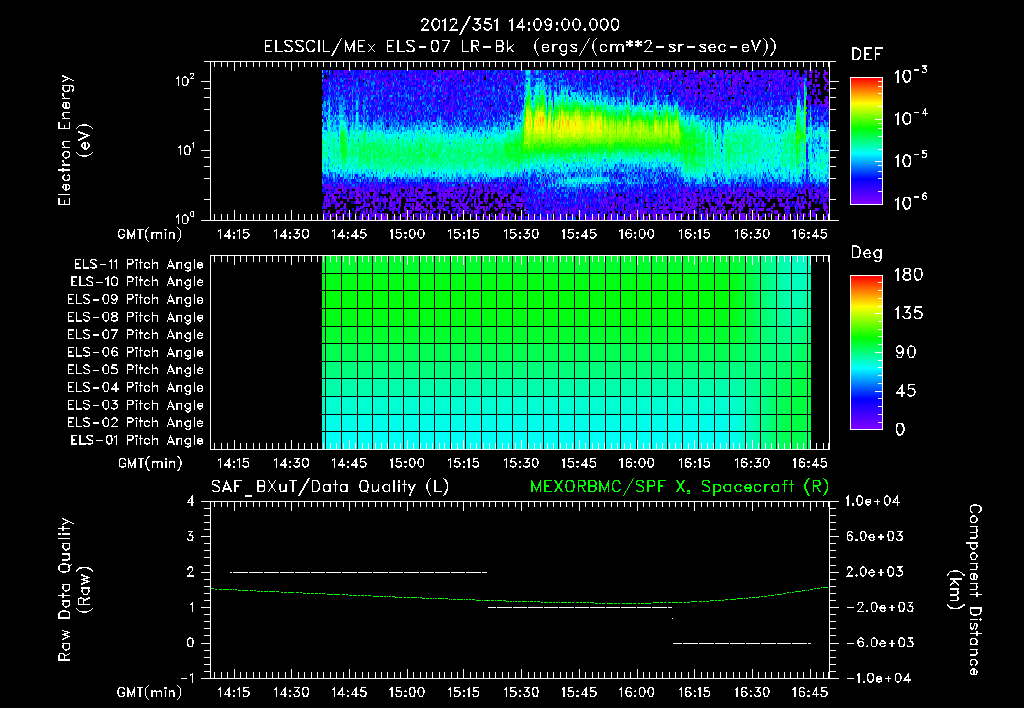Click the Raw Data Quality (Raw) axis label
Screen dimensions: 1024x708
(74, 590)
